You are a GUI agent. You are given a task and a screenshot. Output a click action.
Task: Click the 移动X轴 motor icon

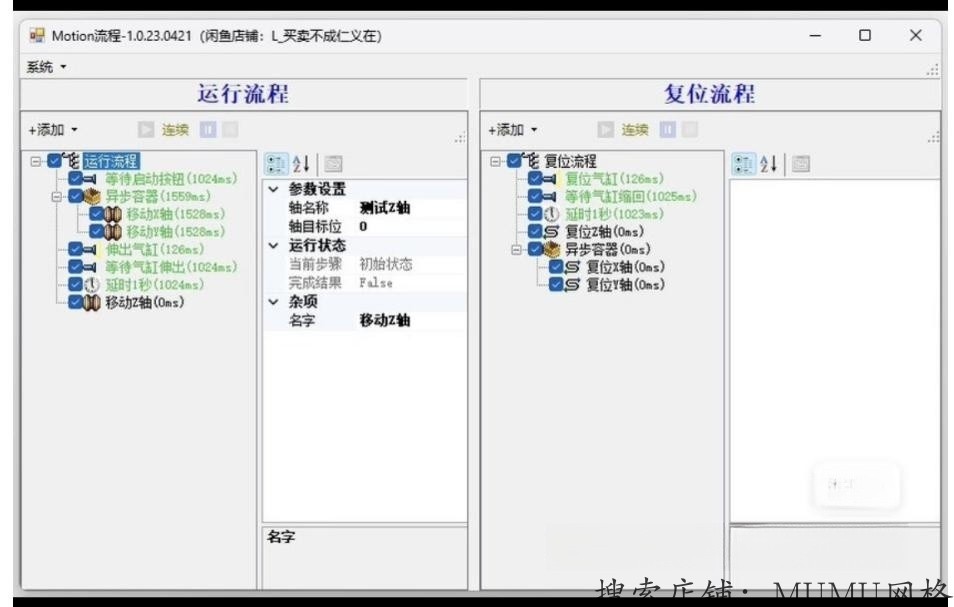(x=113, y=214)
